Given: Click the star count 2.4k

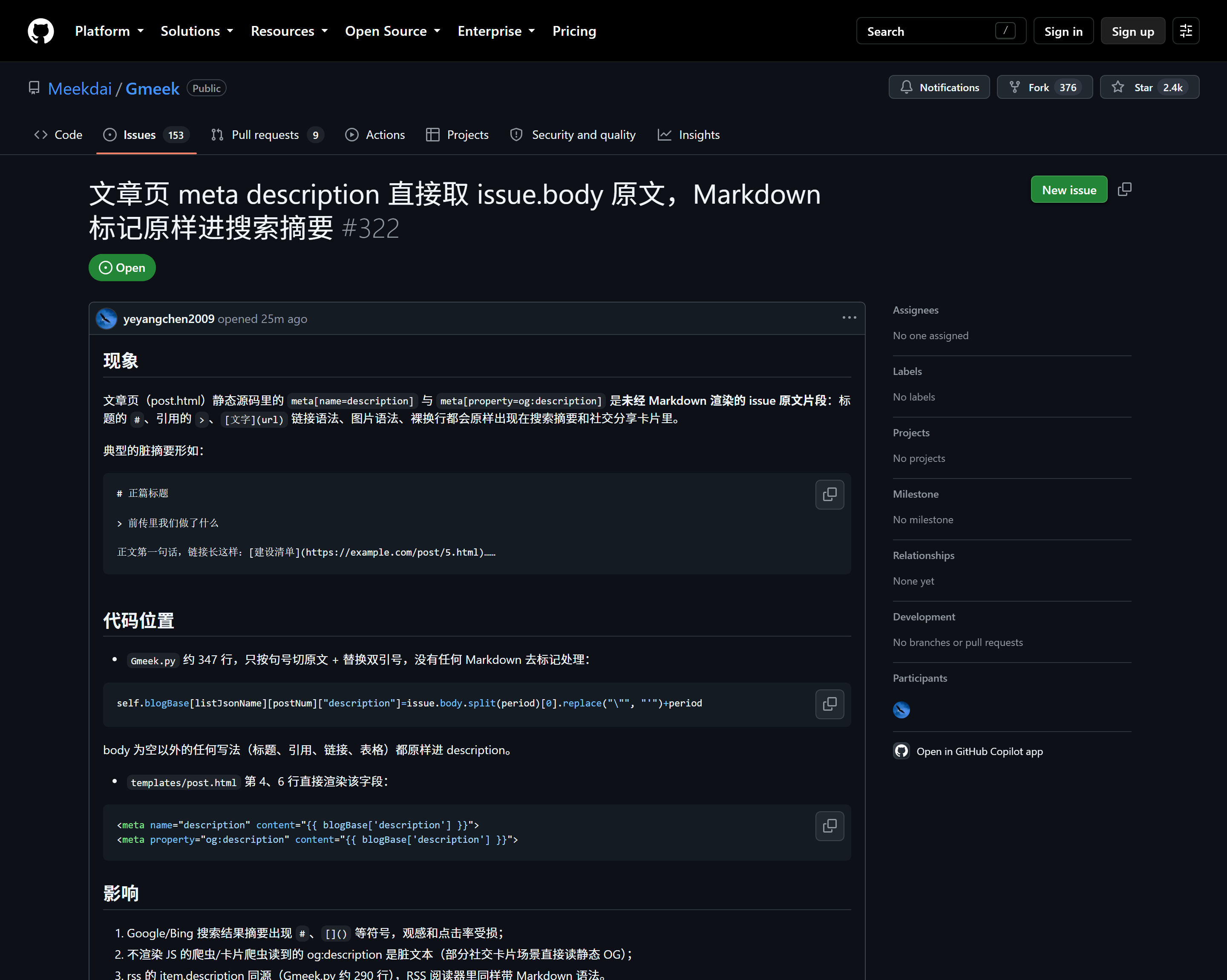Looking at the screenshot, I should pos(1172,87).
